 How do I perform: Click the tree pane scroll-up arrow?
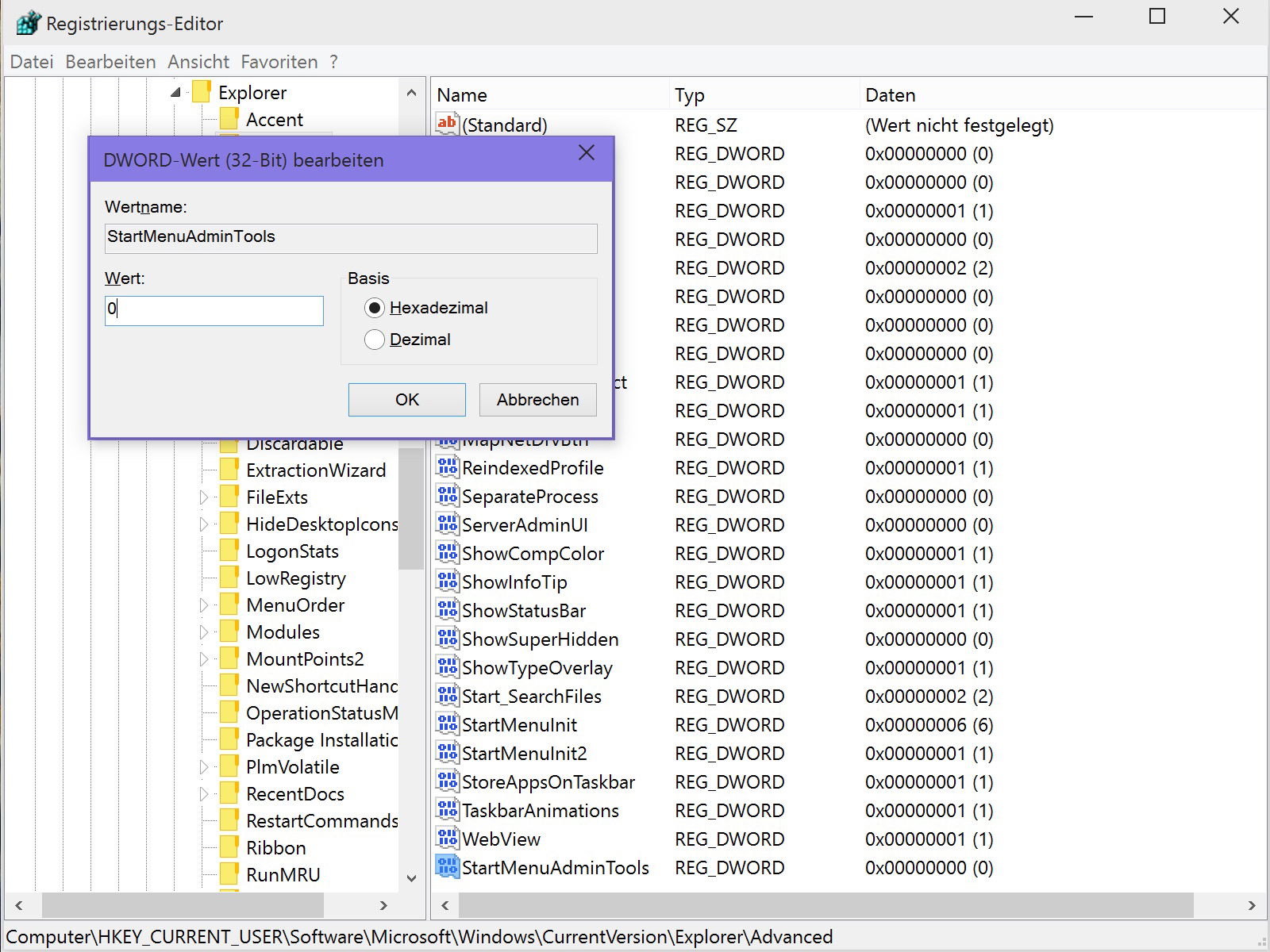tap(411, 93)
